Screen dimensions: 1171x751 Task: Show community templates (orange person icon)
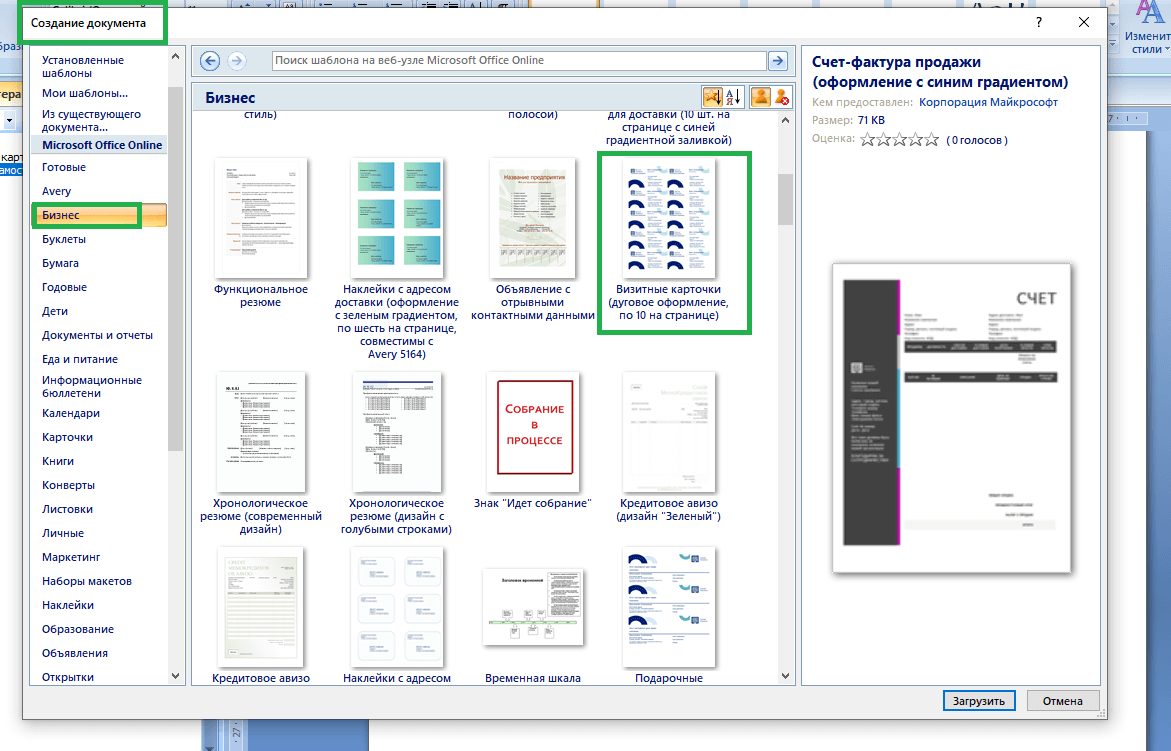pos(760,97)
